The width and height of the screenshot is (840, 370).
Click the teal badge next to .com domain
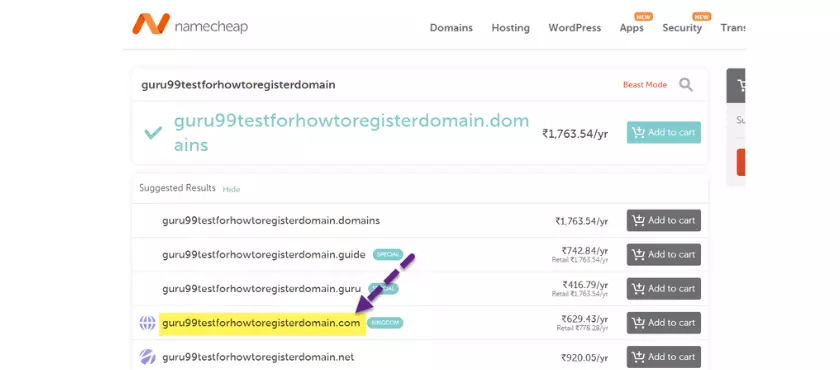click(385, 323)
